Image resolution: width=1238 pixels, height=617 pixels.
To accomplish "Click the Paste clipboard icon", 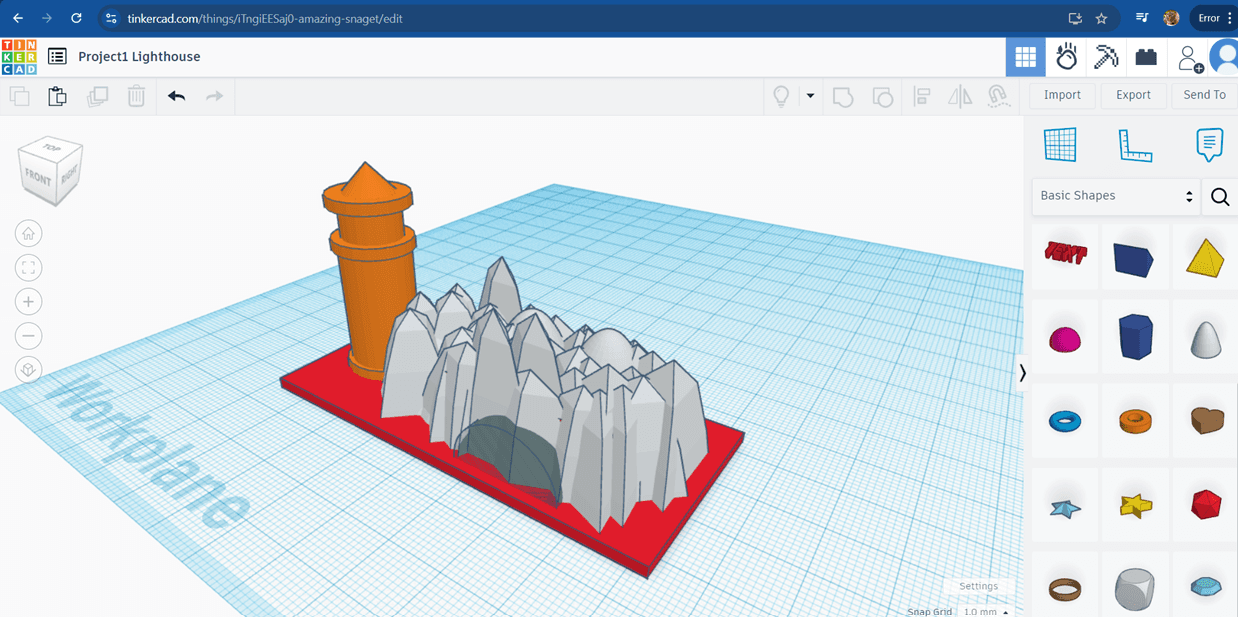I will tap(58, 96).
